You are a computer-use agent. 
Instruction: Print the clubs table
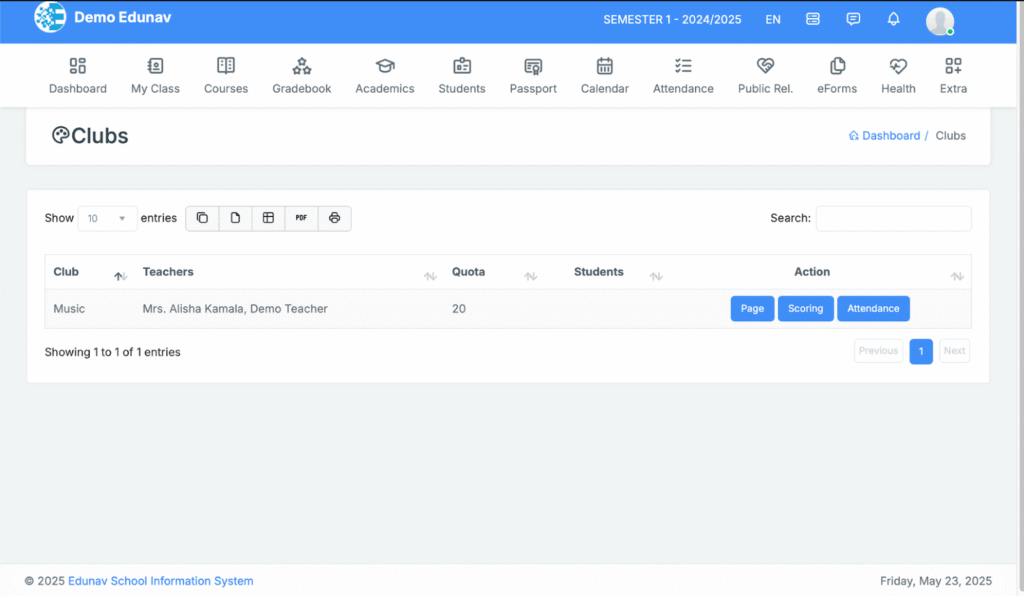pyautogui.click(x=334, y=218)
